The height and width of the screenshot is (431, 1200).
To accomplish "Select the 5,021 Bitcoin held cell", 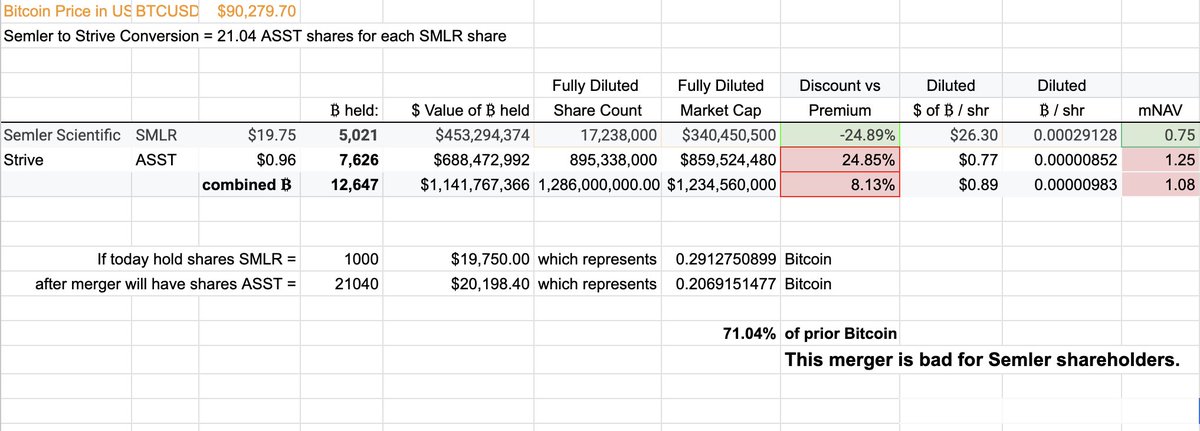I will point(342,134).
